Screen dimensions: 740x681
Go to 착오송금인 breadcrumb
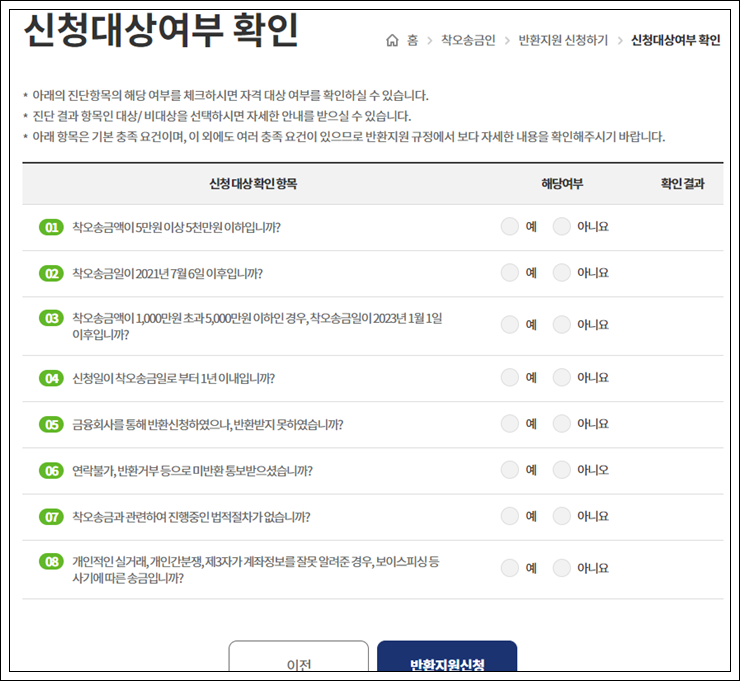(x=468, y=41)
